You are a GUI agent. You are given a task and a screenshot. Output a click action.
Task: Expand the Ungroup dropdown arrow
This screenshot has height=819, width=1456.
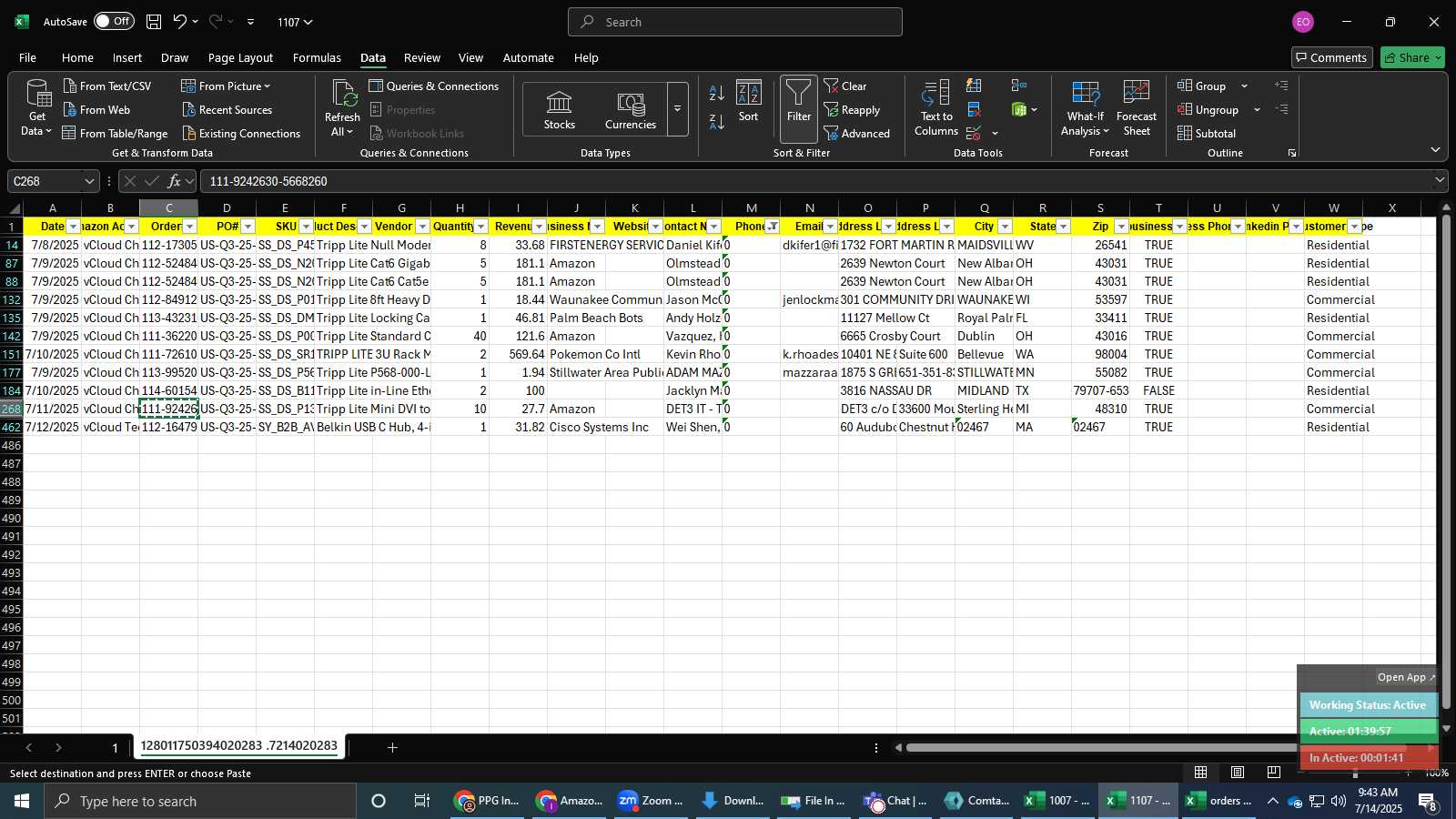[1257, 109]
